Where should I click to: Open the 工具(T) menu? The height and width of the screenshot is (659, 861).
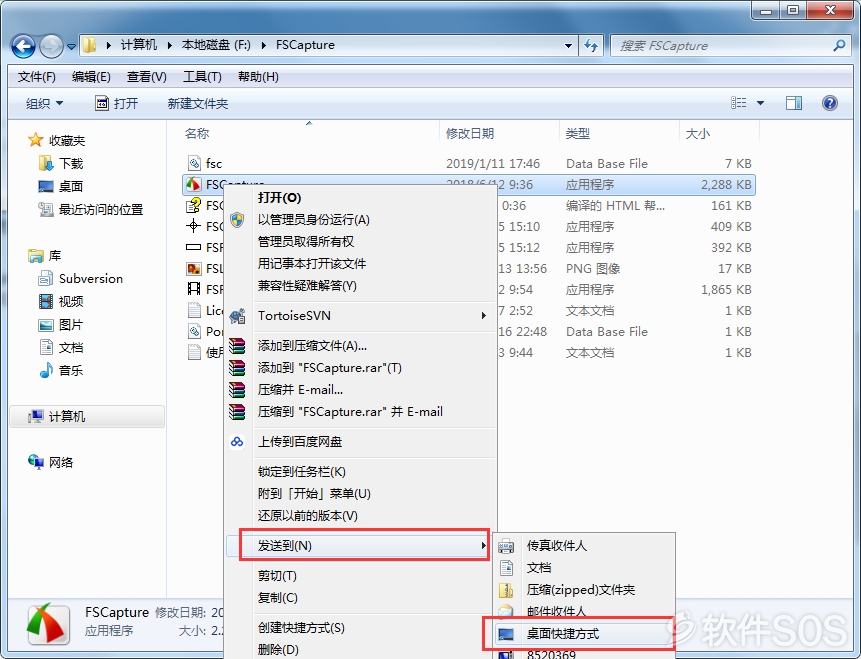coord(202,77)
